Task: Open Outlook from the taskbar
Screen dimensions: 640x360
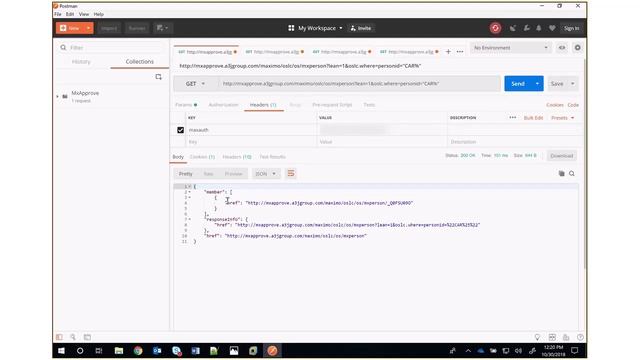Action: [x=157, y=351]
